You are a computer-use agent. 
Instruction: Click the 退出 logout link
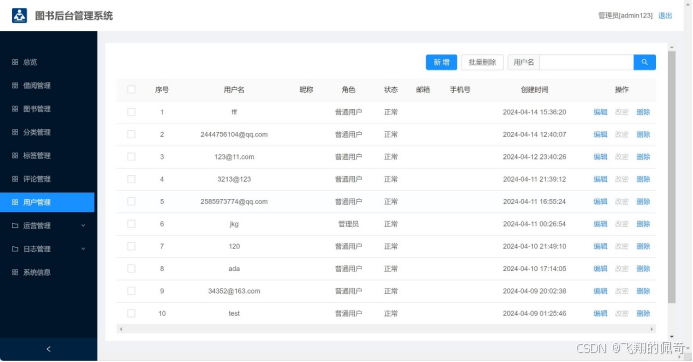(x=665, y=15)
